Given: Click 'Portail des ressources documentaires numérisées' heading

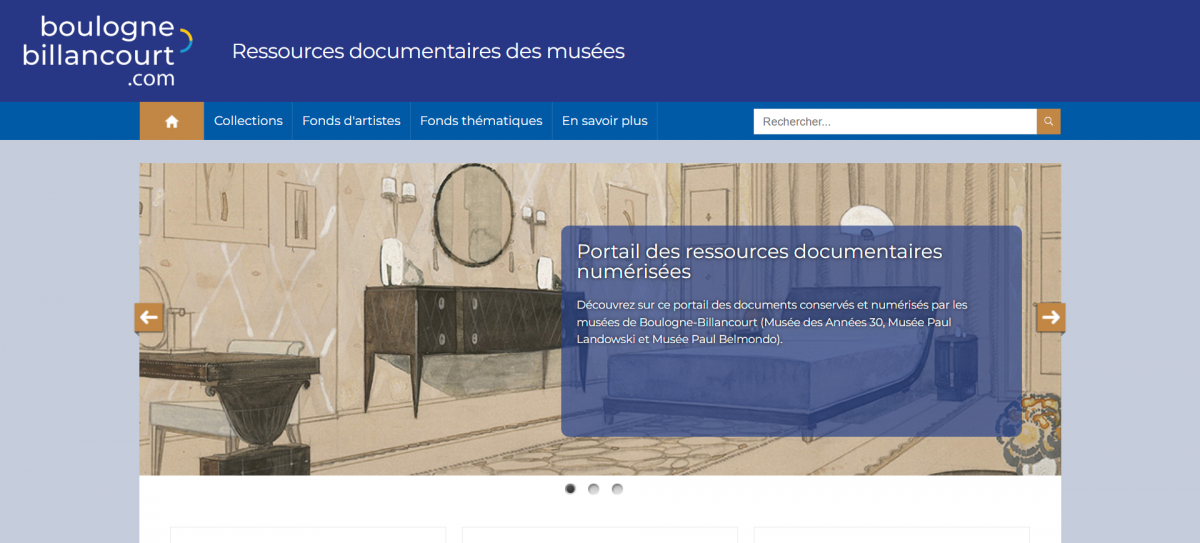Looking at the screenshot, I should point(760,261).
